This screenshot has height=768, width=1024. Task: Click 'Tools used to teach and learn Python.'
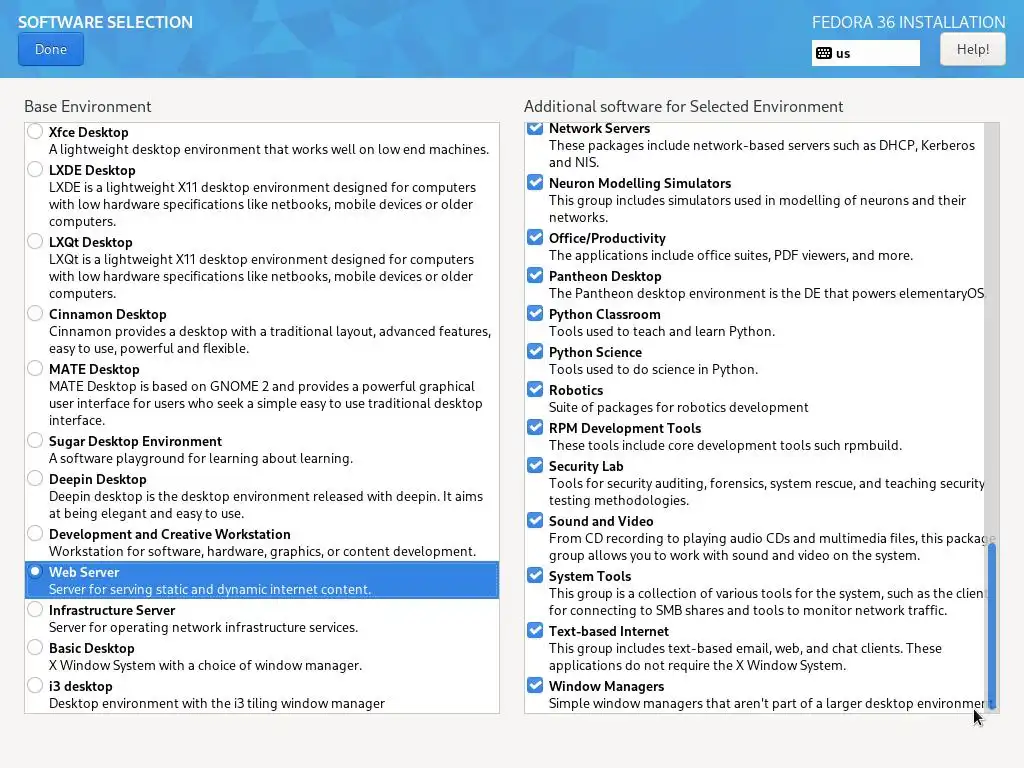tap(662, 331)
